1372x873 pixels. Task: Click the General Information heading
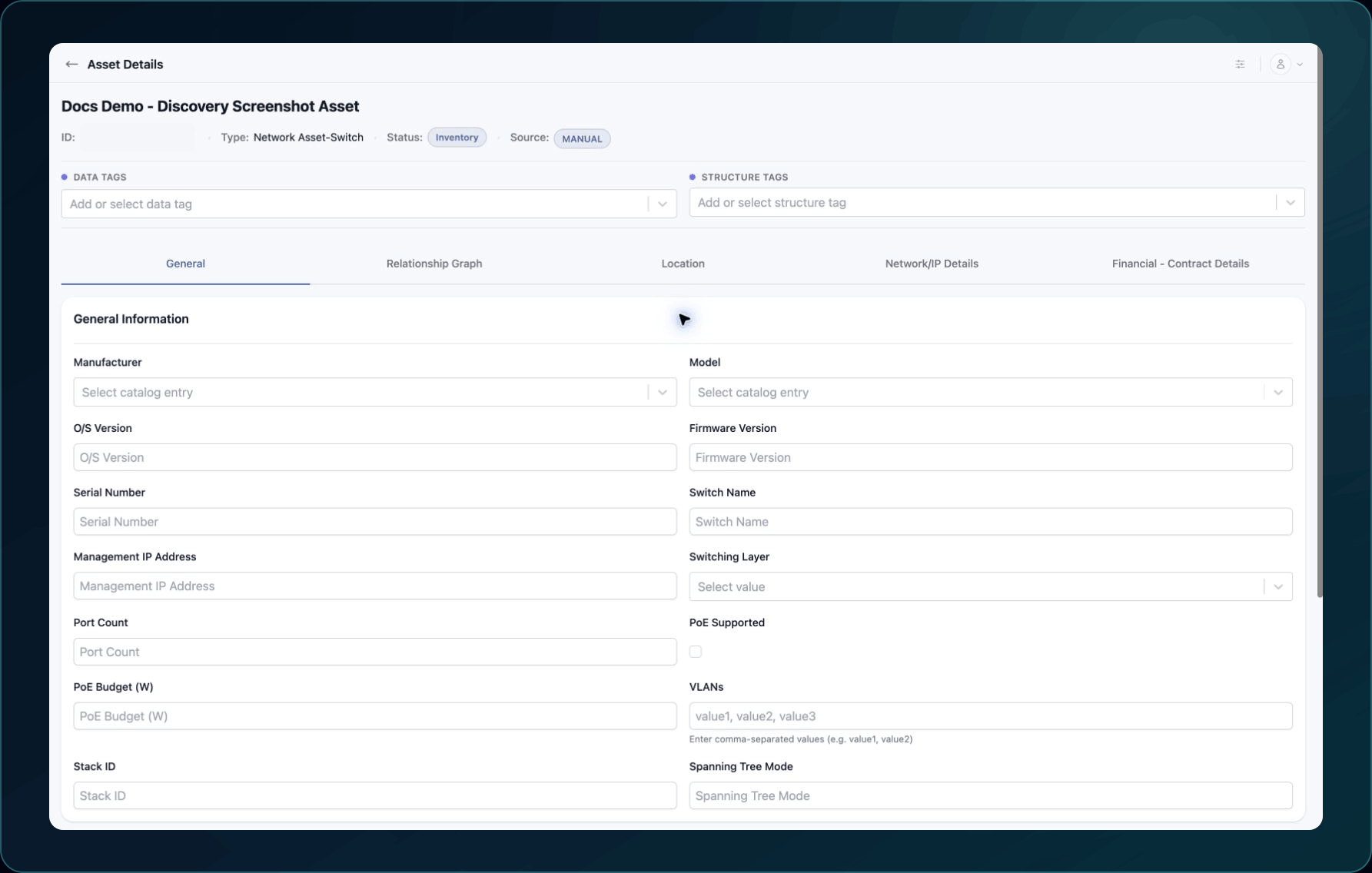coord(131,319)
